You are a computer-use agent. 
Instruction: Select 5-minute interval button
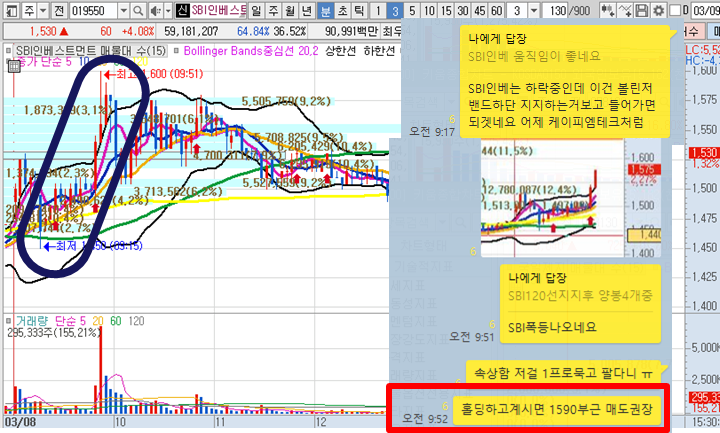(x=412, y=10)
